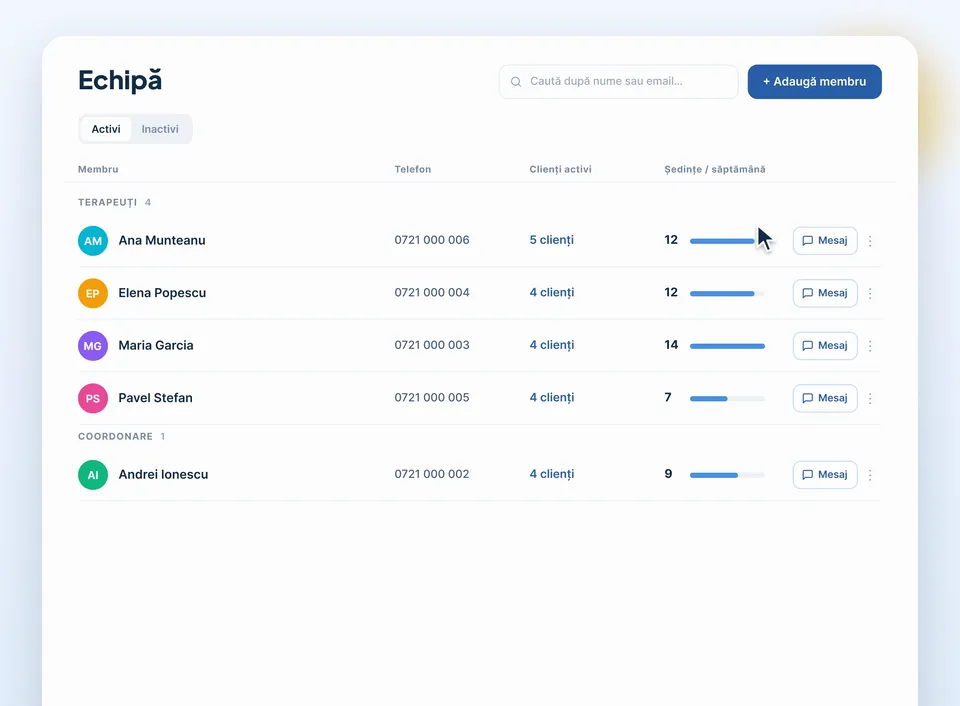Image resolution: width=960 pixels, height=706 pixels.
Task: Click the search magnifier icon
Action: pyautogui.click(x=516, y=81)
